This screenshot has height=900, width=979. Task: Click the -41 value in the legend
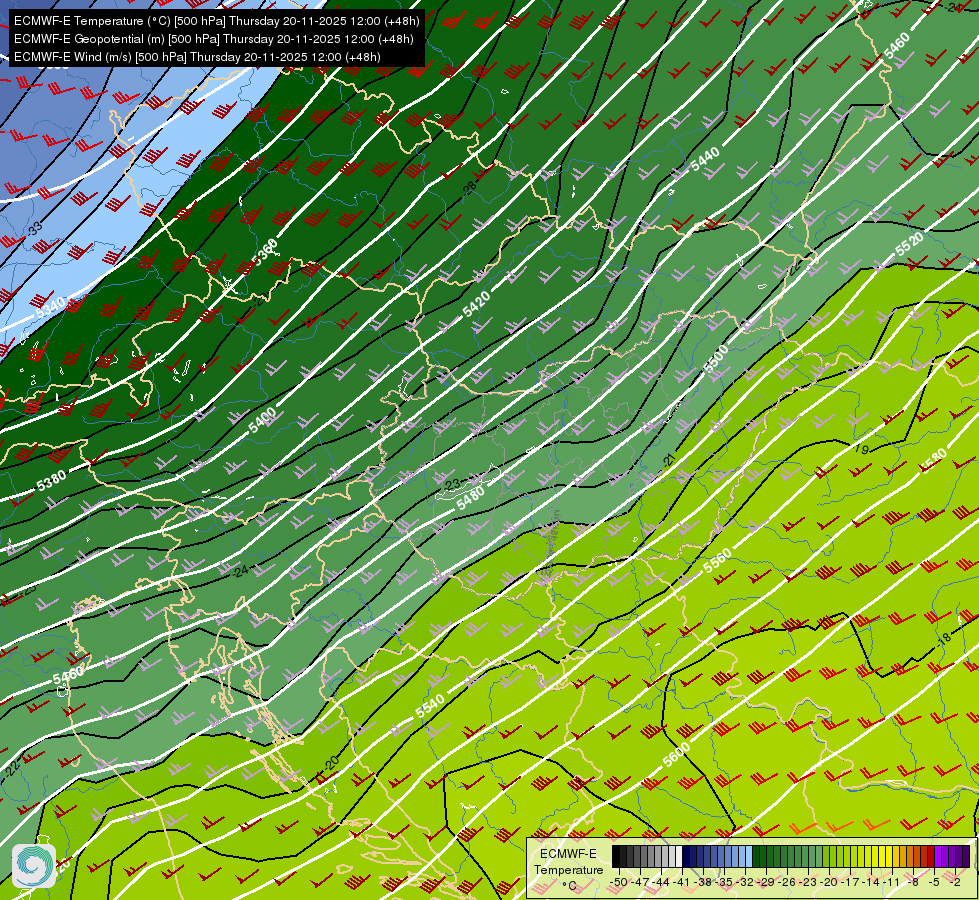tap(683, 881)
